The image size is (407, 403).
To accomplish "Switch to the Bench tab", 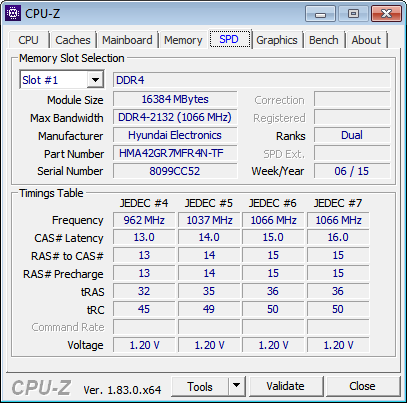I will (323, 40).
